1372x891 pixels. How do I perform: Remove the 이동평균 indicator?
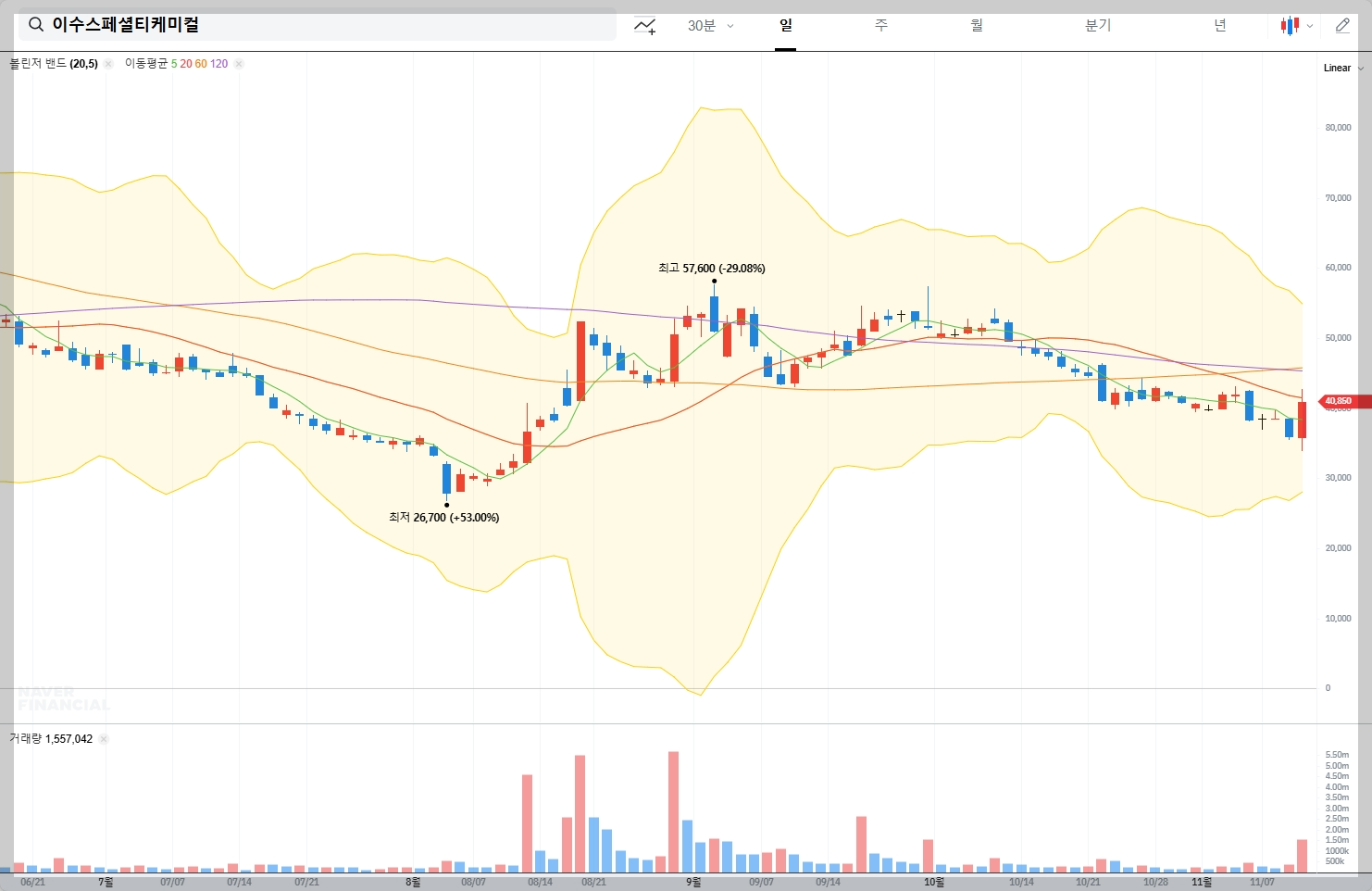pyautogui.click(x=239, y=64)
